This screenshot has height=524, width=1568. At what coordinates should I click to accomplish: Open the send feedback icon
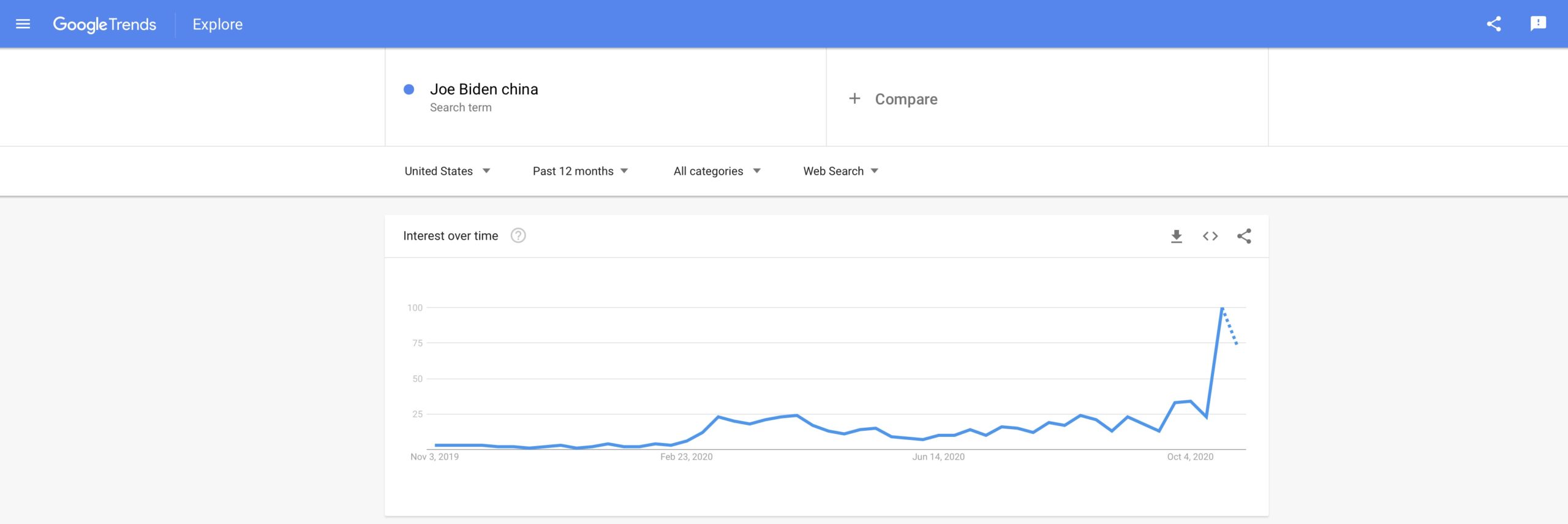(x=1538, y=24)
